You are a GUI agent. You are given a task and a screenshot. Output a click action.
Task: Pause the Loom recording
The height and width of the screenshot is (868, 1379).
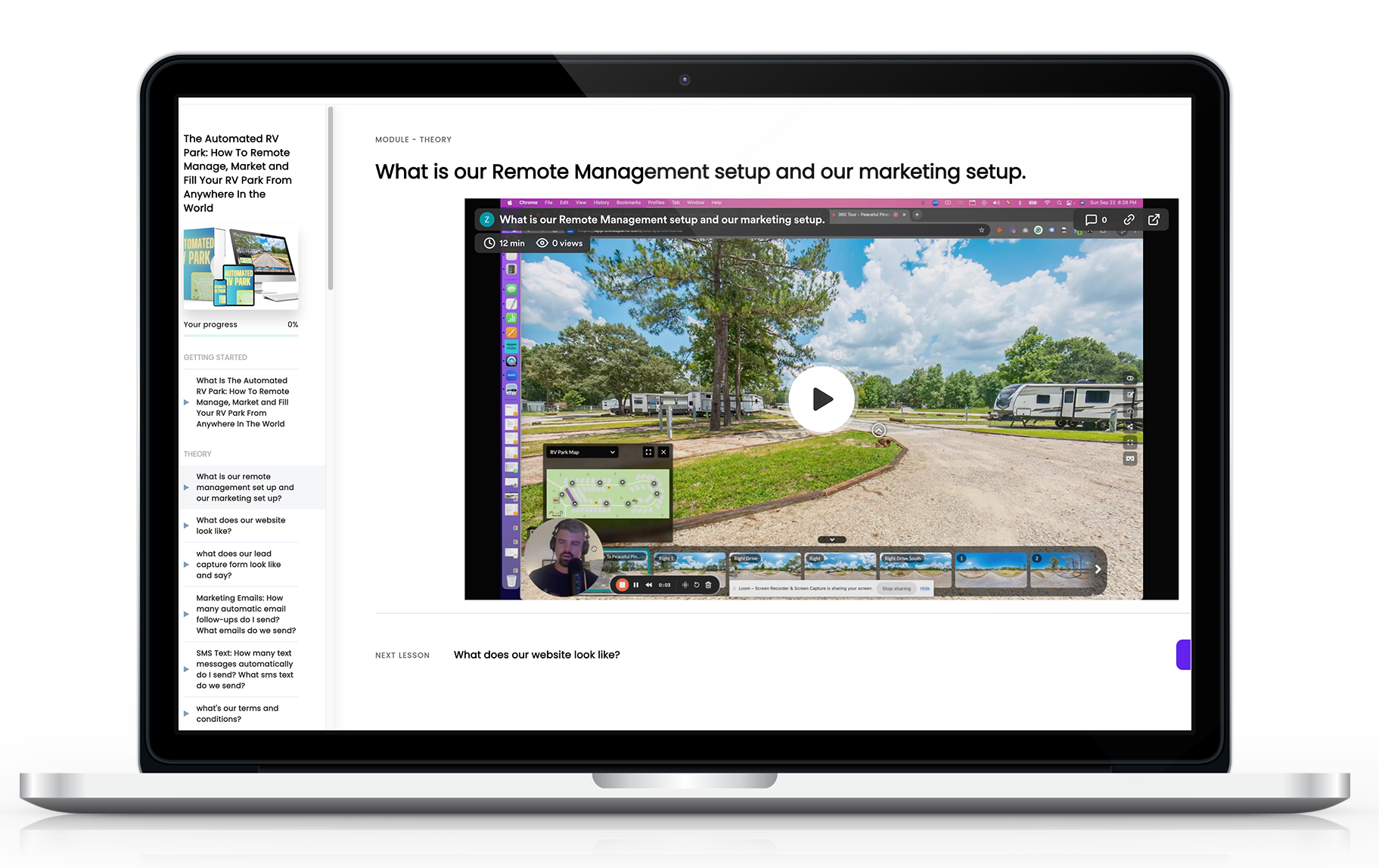pos(636,584)
